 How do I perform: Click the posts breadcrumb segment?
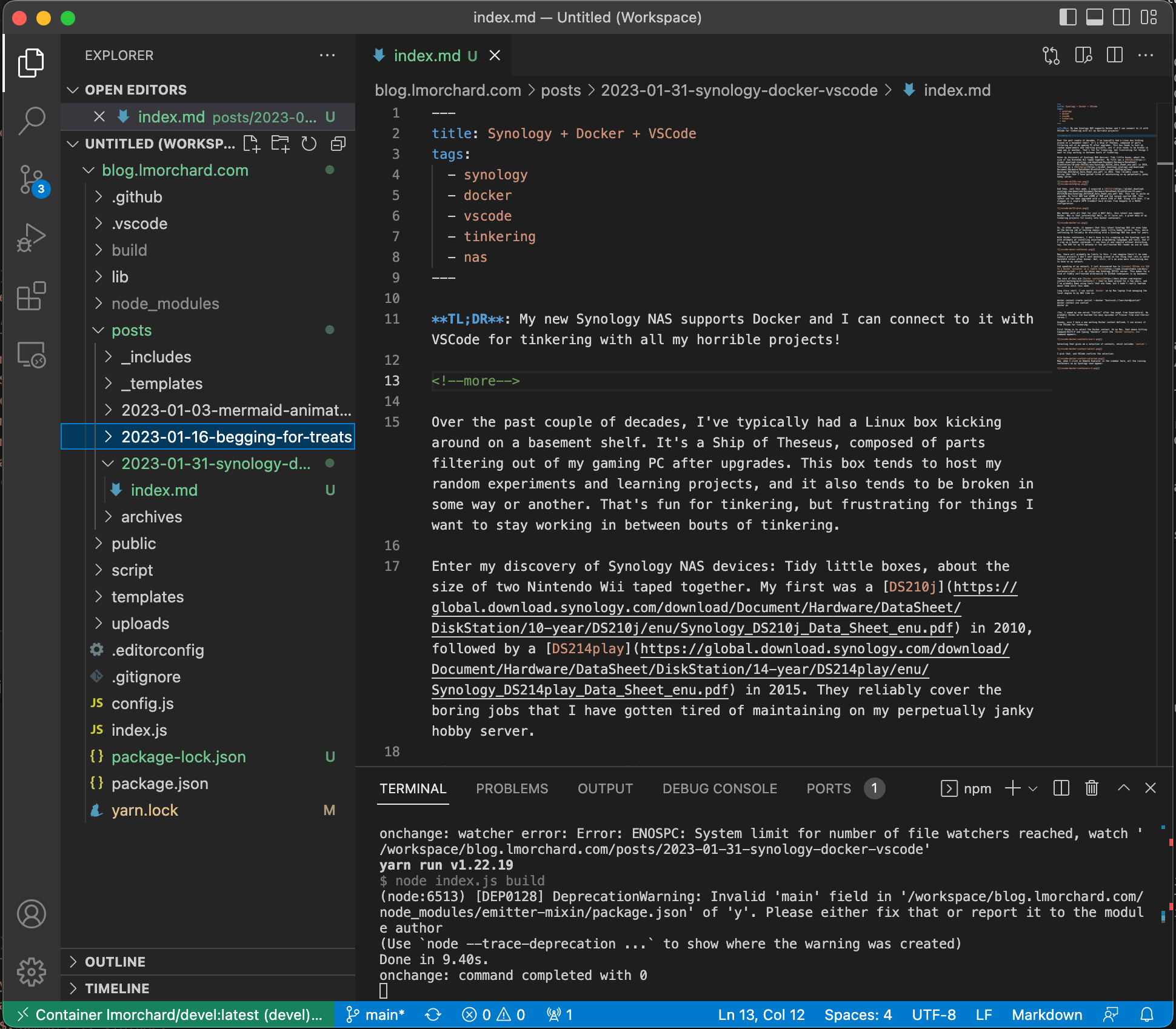561,90
